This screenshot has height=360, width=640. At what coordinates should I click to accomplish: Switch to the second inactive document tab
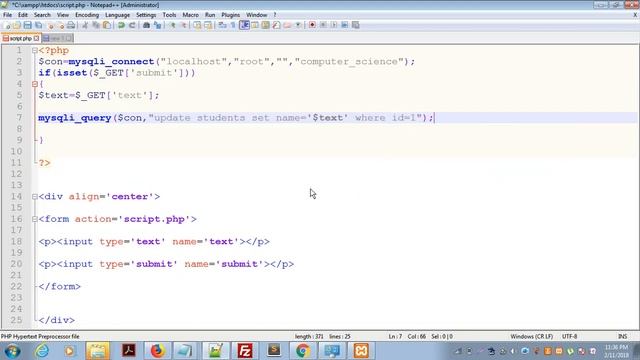click(x=57, y=38)
